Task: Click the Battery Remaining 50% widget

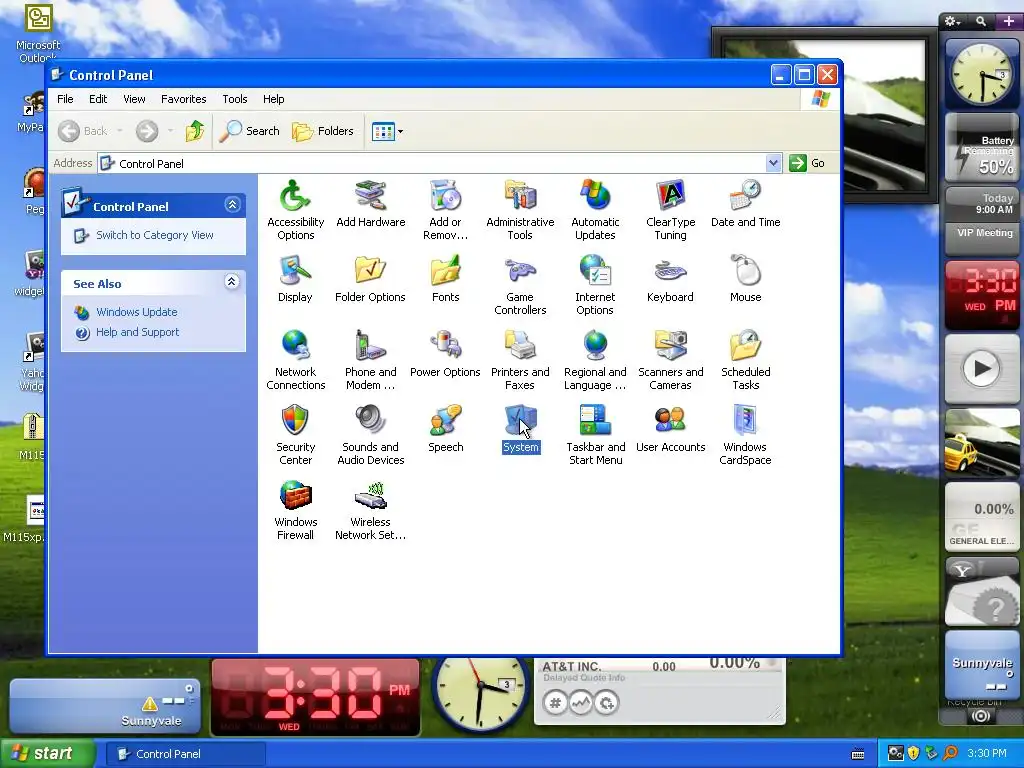Action: pos(982,148)
